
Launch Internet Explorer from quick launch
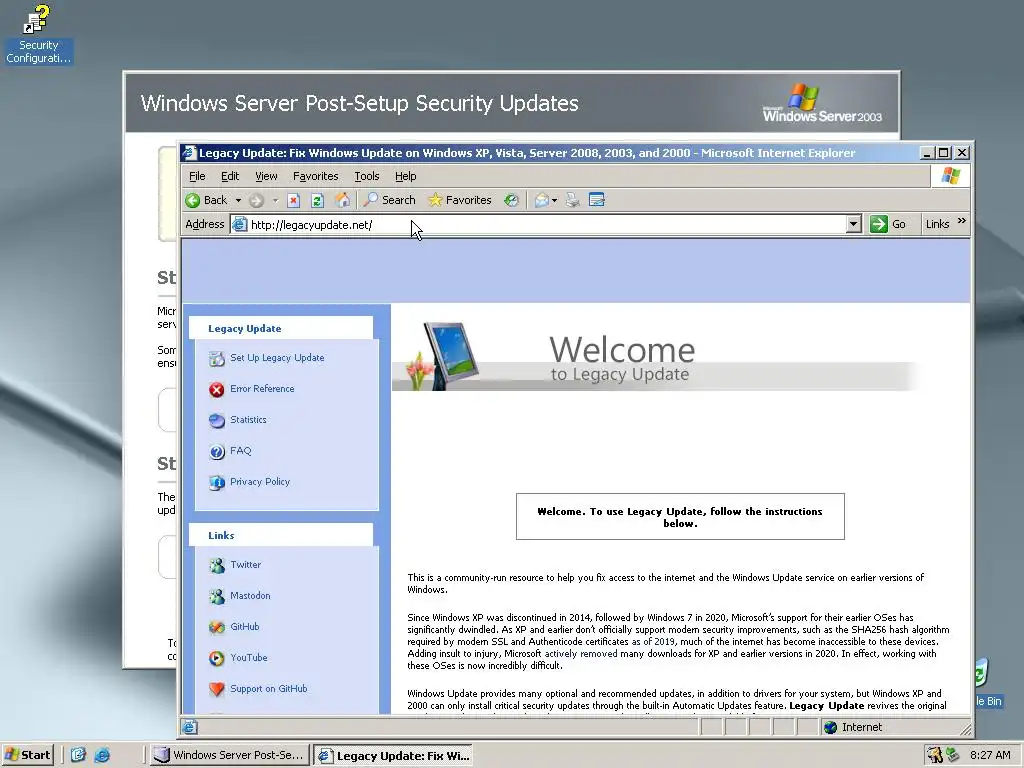(x=102, y=755)
